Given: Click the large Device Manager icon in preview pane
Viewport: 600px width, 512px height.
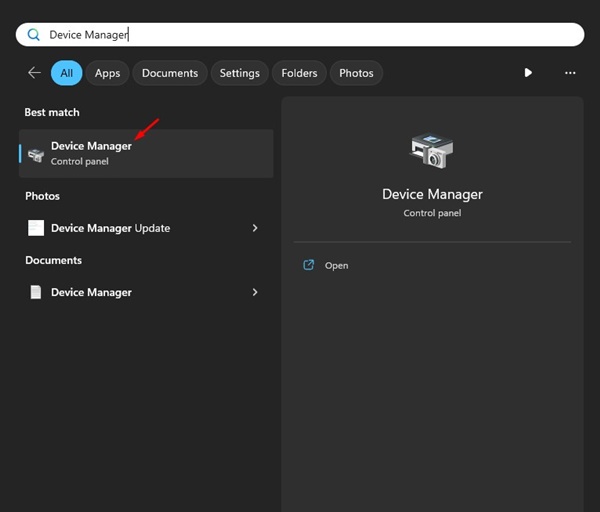Looking at the screenshot, I should [x=432, y=151].
